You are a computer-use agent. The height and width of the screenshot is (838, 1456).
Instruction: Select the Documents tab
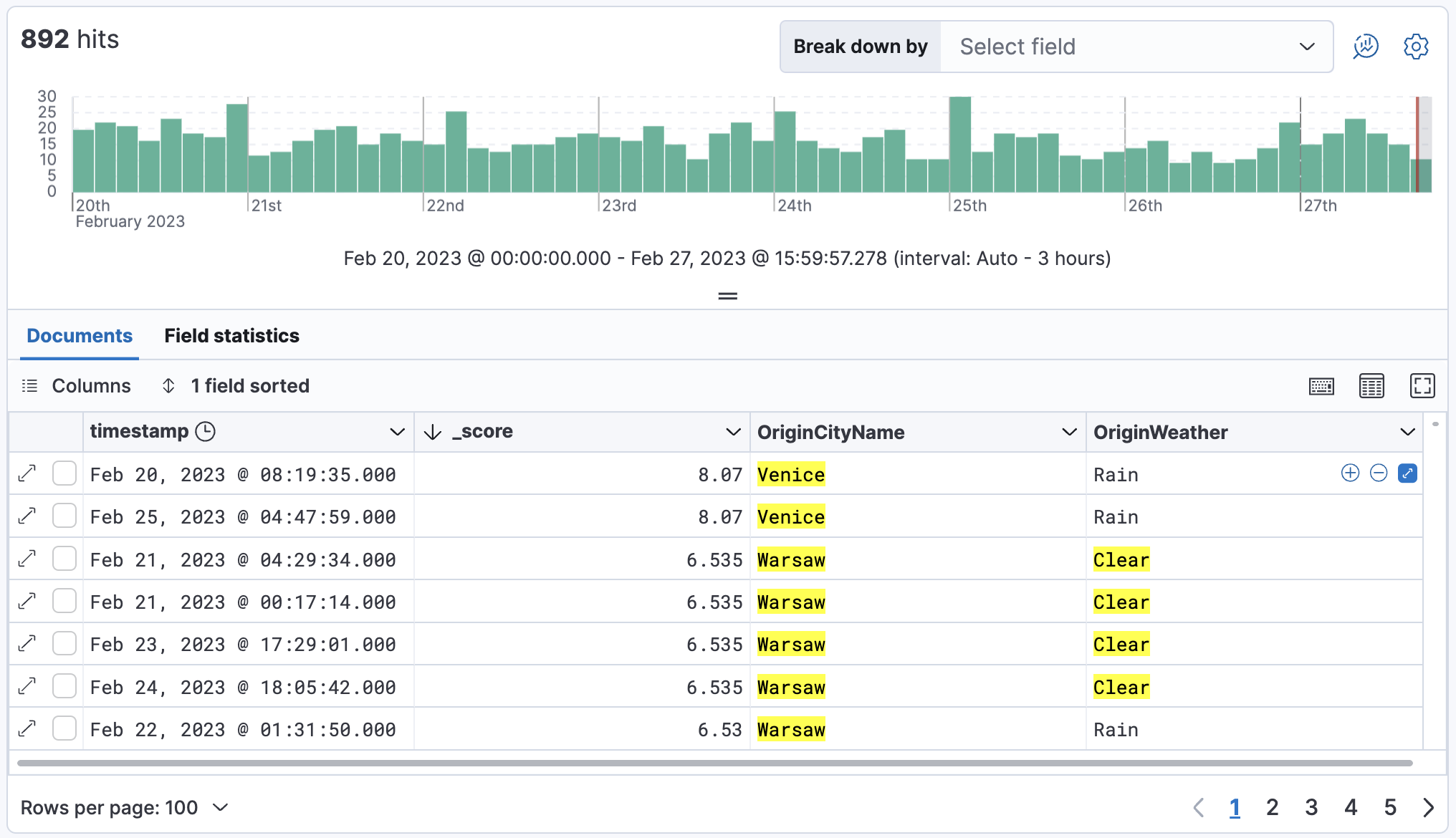tap(79, 335)
